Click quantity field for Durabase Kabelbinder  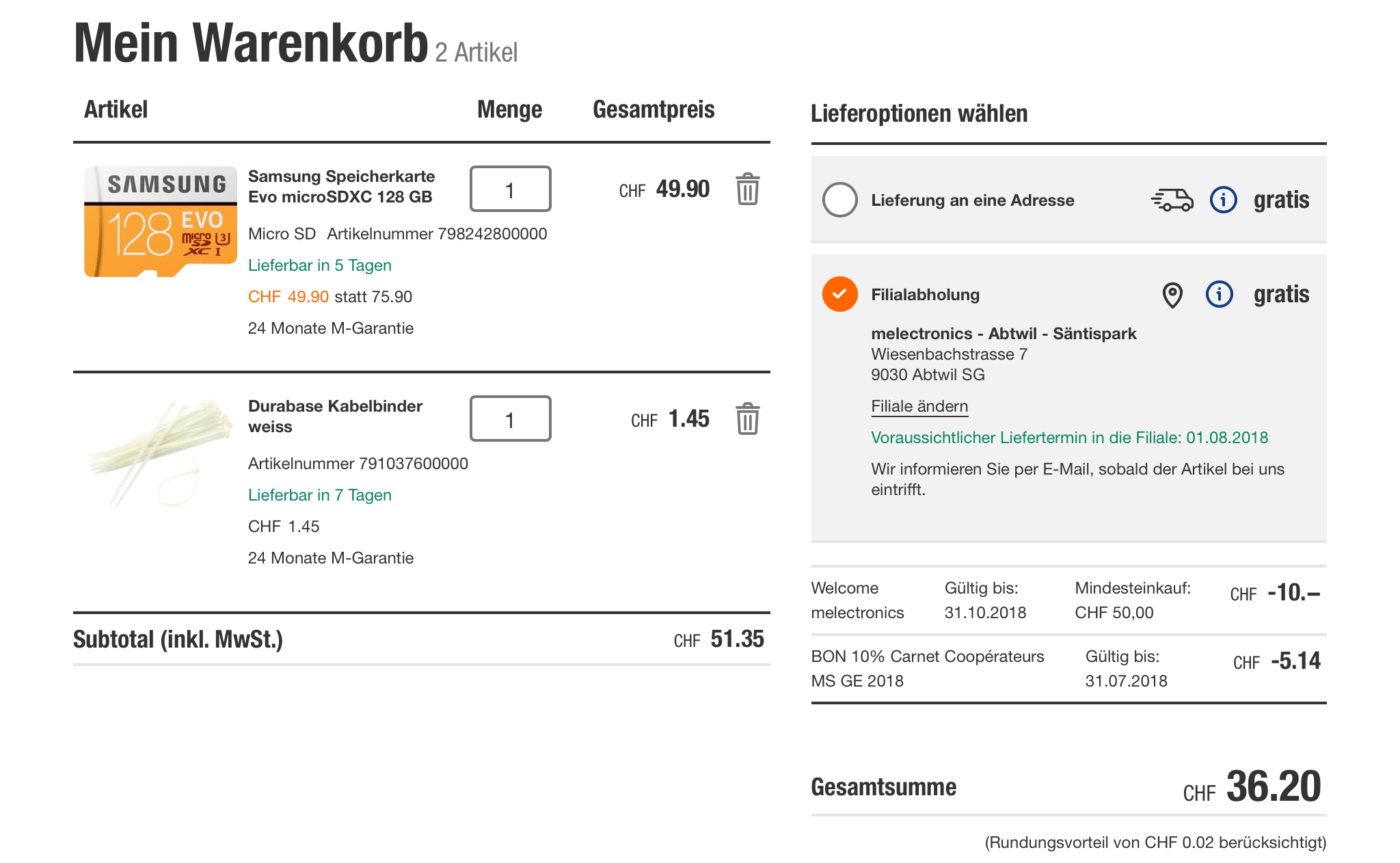point(510,419)
